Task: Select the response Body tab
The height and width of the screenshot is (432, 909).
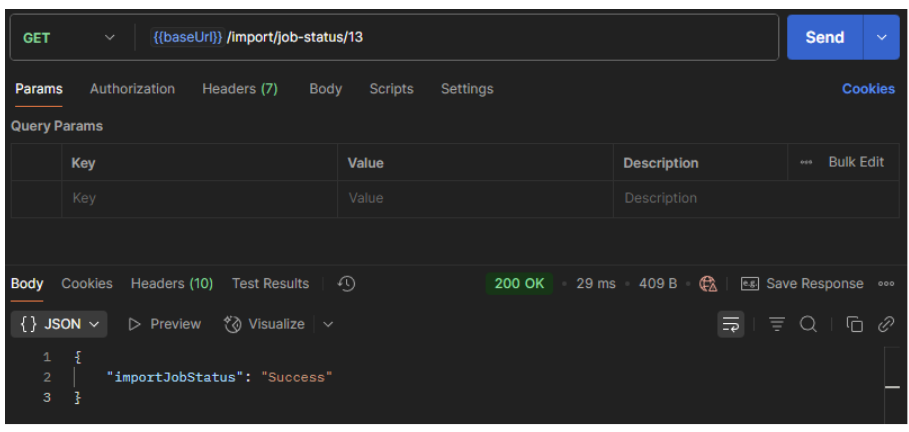Action: coord(27,284)
